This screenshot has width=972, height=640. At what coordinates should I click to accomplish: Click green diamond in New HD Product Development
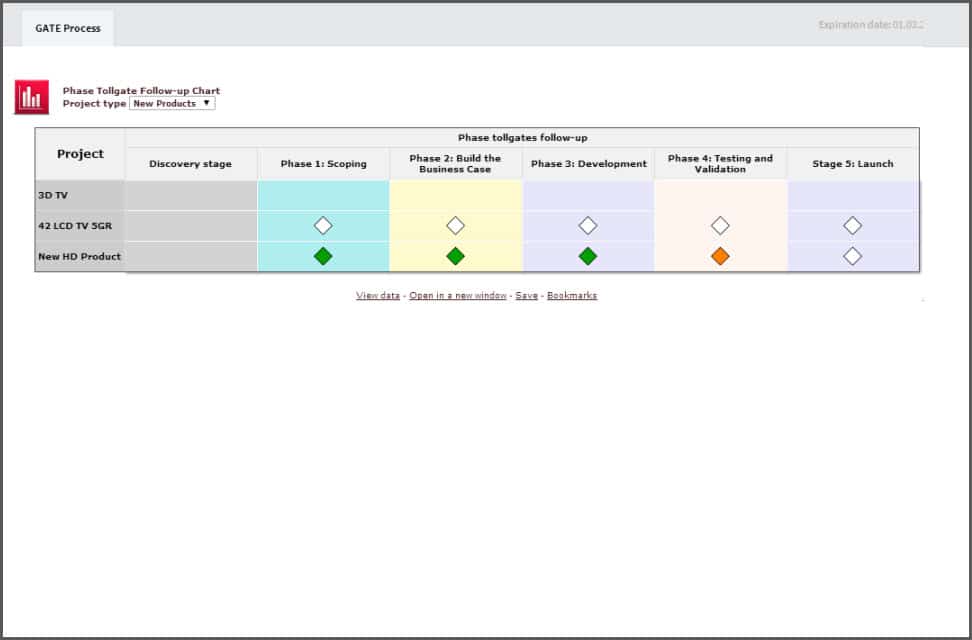click(x=588, y=256)
